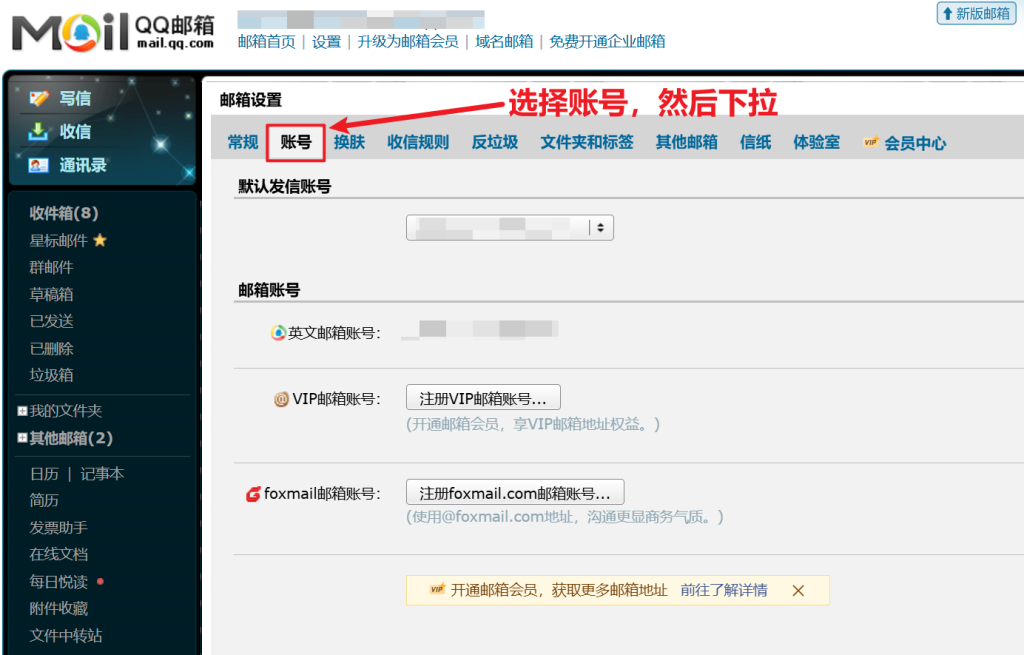Click the contacts card icon
This screenshot has height=655, width=1024.
pyautogui.click(x=39, y=165)
